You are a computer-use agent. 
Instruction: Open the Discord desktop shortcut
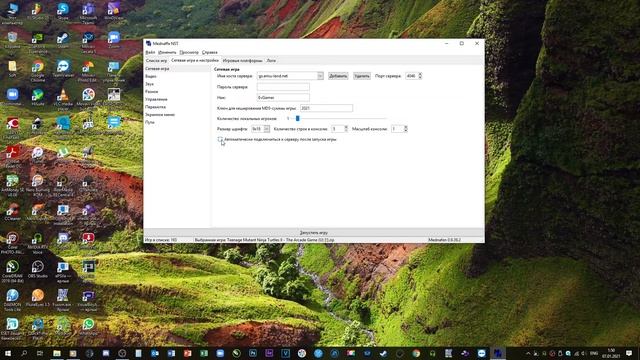pos(63,240)
